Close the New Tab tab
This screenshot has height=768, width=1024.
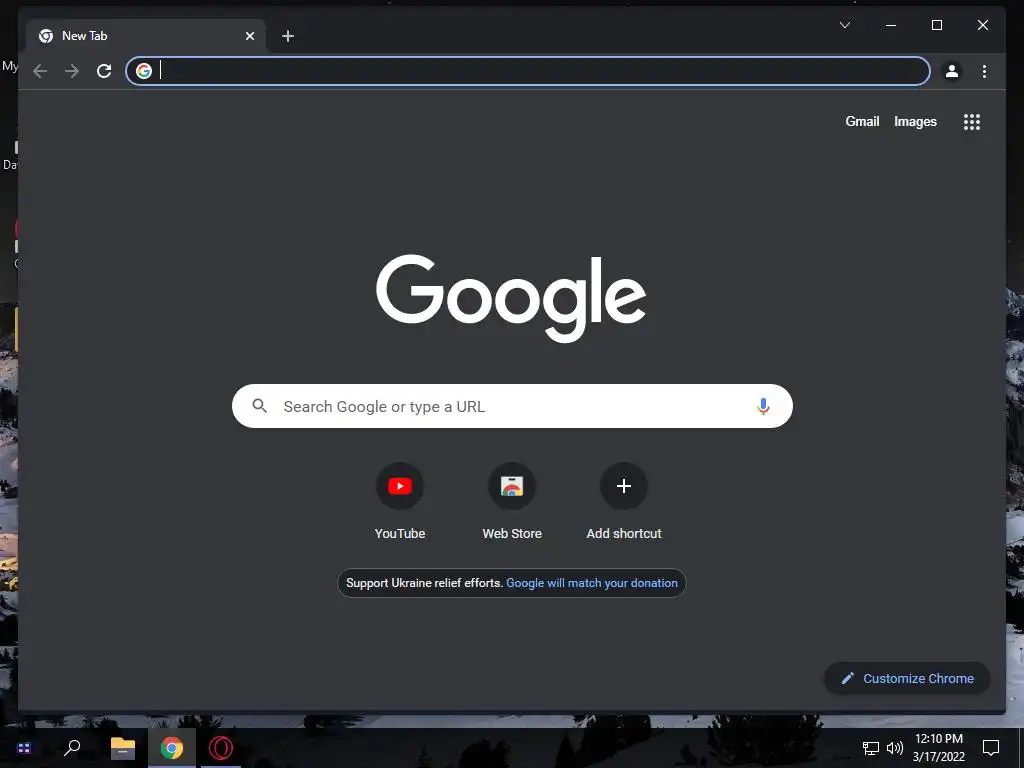[x=249, y=36]
